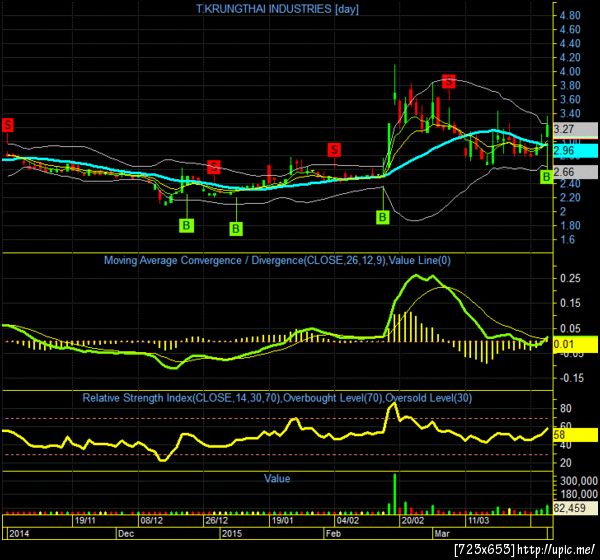This screenshot has width=600, height=560.
Task: Select the 2.66 lower band price label
Action: tap(576, 172)
